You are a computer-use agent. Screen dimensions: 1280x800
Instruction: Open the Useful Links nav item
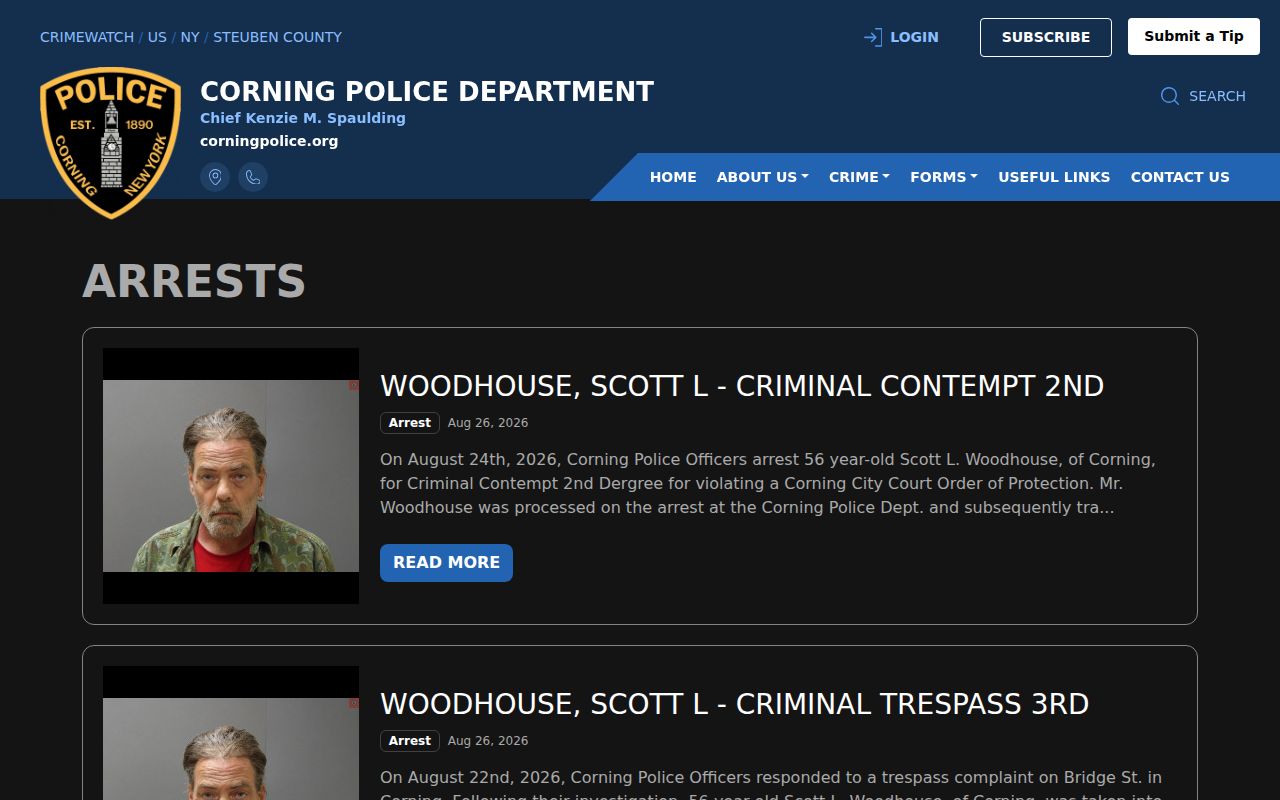coord(1054,177)
